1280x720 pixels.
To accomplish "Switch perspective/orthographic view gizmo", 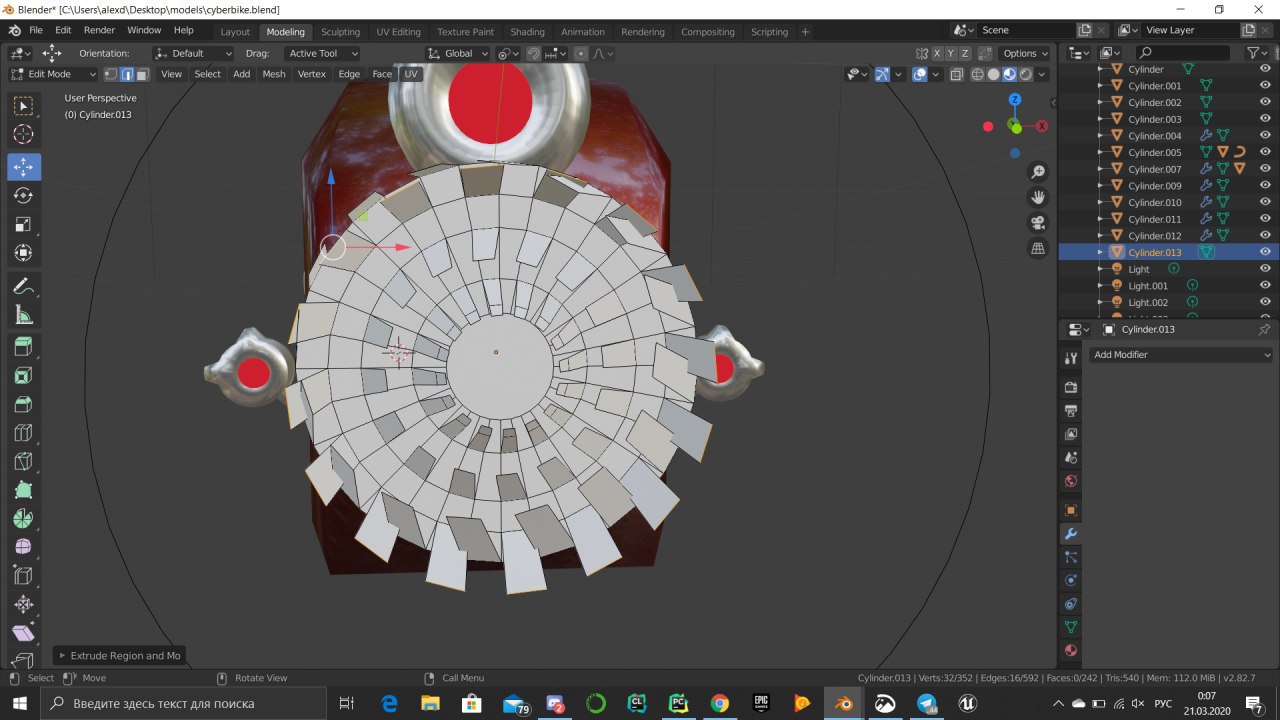I will [1038, 248].
